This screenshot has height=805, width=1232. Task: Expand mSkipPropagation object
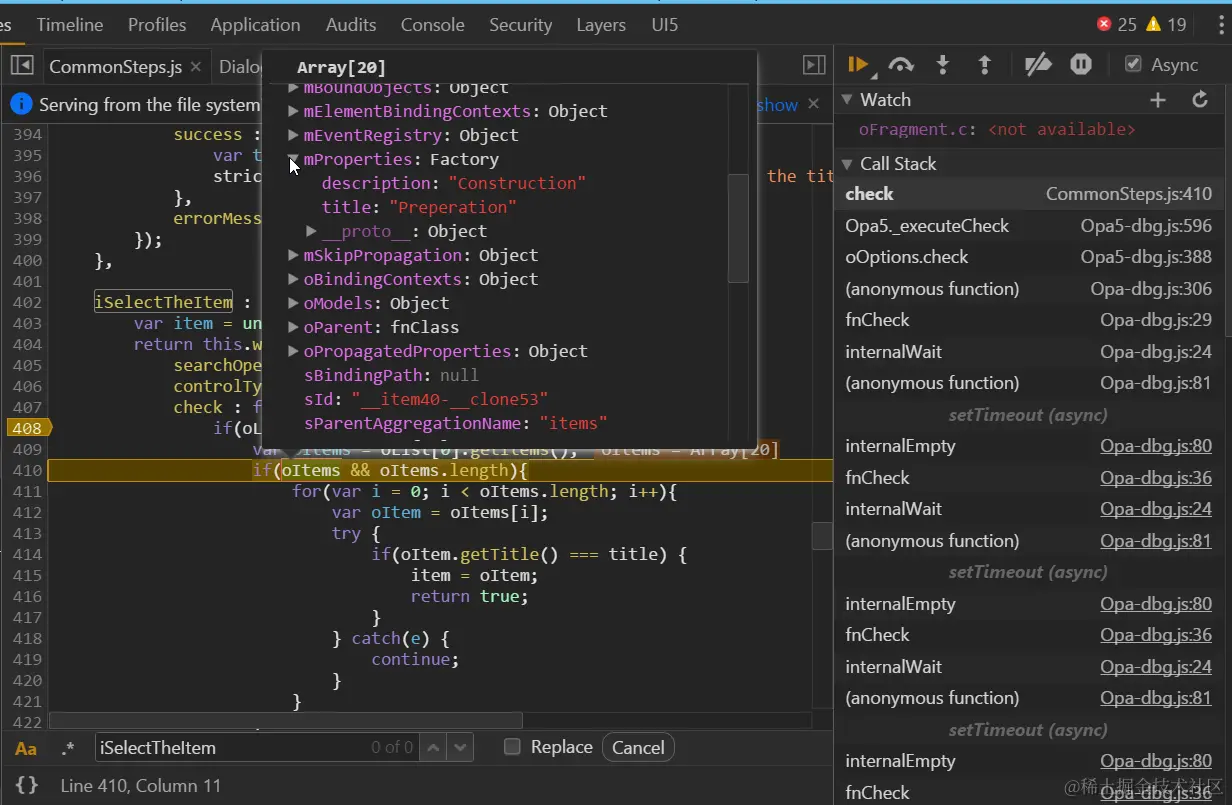click(x=293, y=255)
